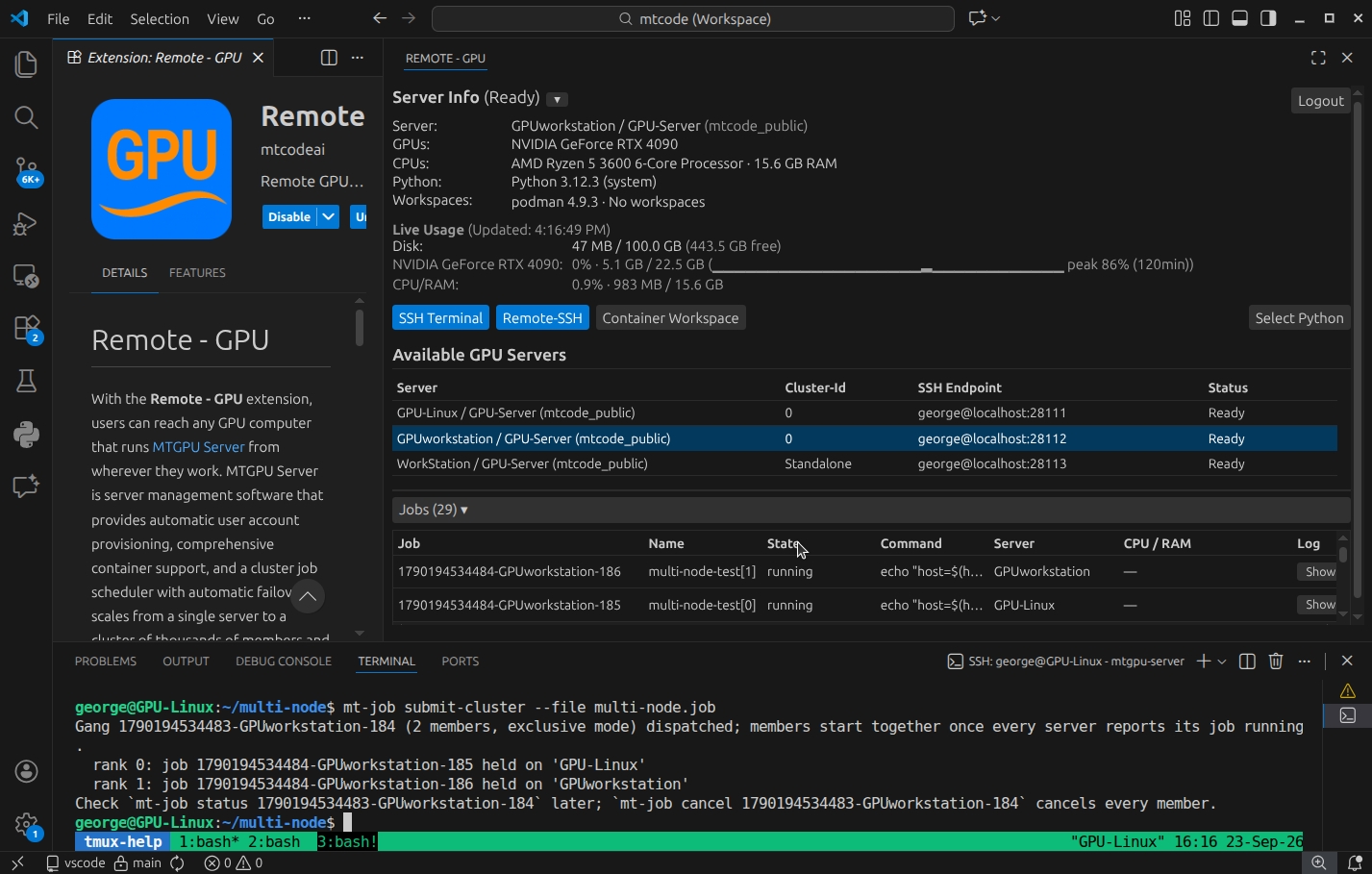Viewport: 1372px width, 874px height.
Task: Open the View menu
Action: pos(222,18)
